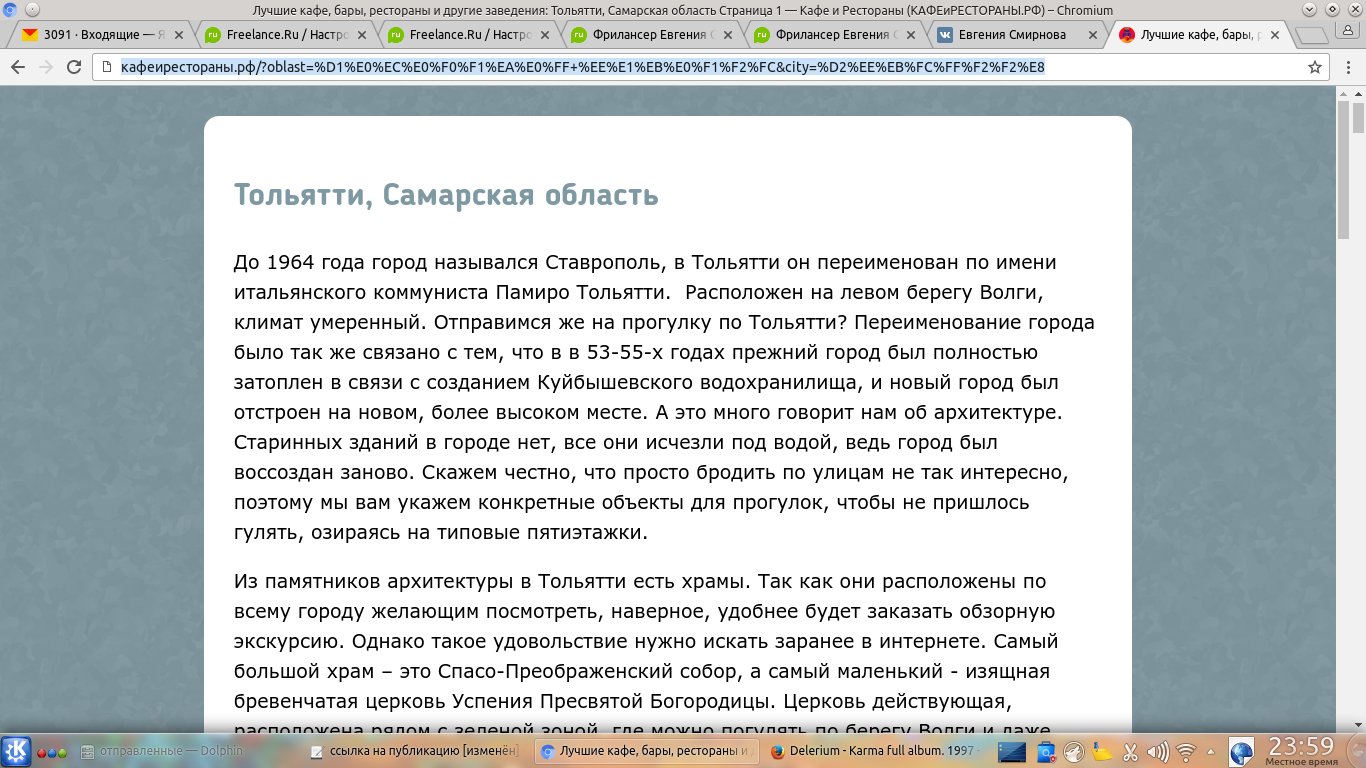Close the VK Евгения Смирнова tab
The width and height of the screenshot is (1366, 768).
[1092, 35]
